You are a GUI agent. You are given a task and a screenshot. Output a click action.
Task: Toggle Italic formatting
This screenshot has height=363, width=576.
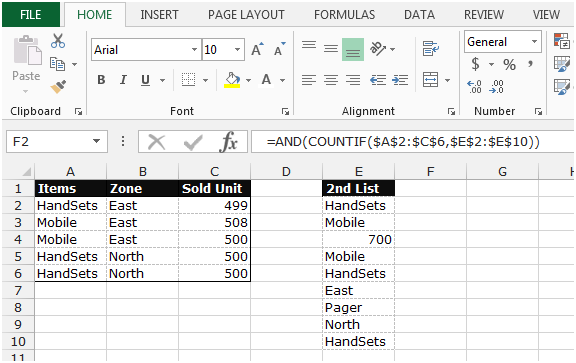pyautogui.click(x=123, y=80)
